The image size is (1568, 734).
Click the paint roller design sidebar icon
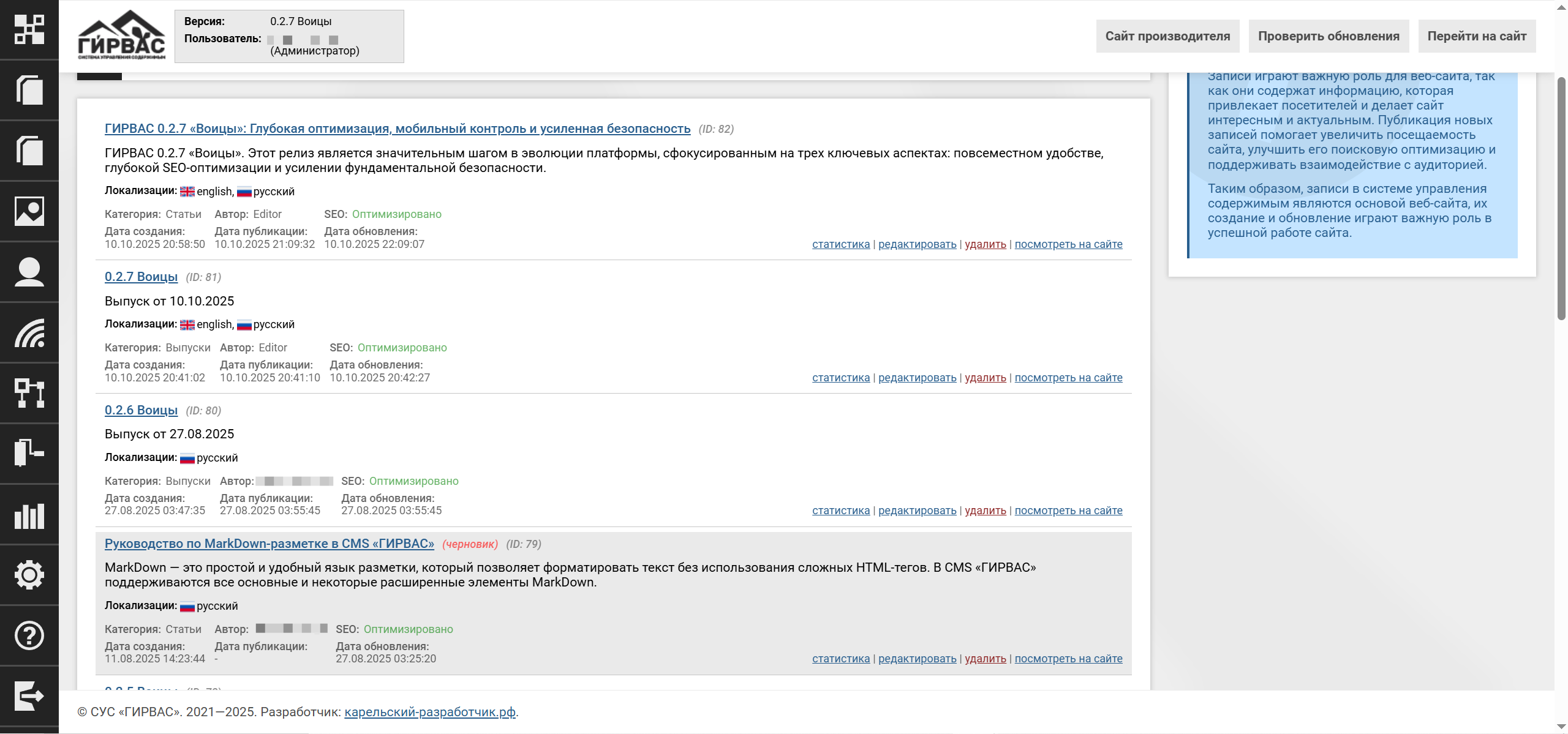point(29,453)
